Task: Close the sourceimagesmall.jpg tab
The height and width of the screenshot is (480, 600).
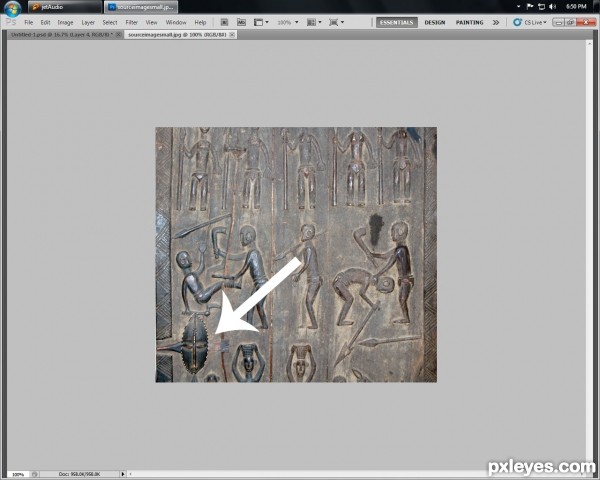Action: pos(232,35)
